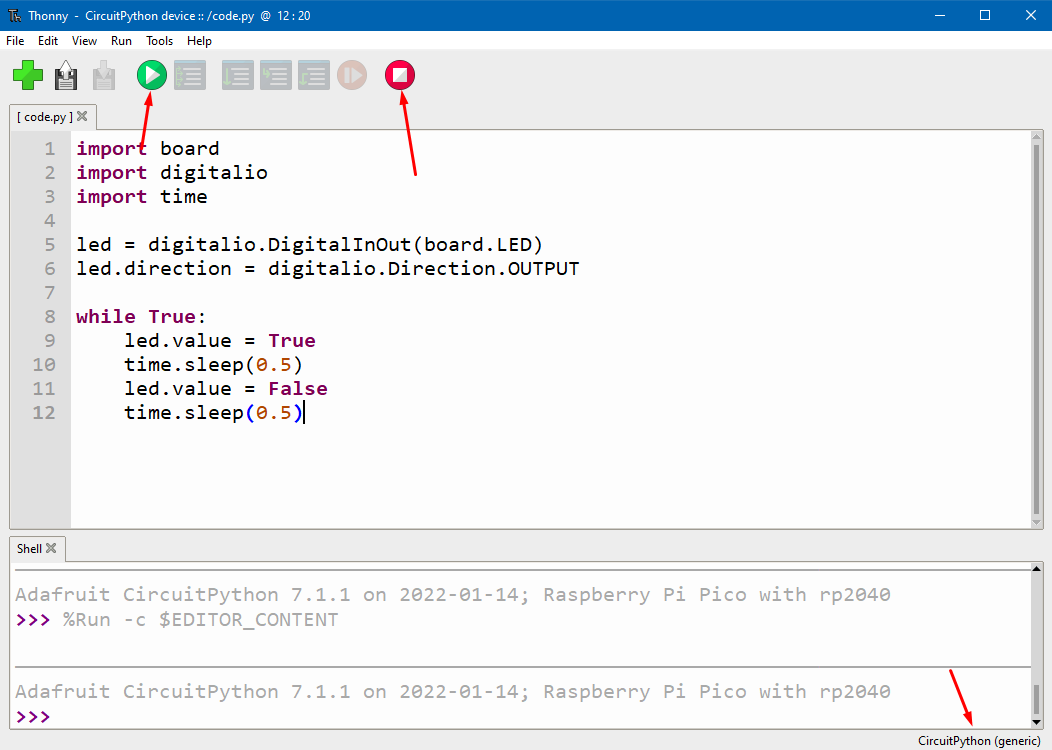Create a new file with the plus icon
Screen dimensions: 1052x750
click(x=27, y=74)
